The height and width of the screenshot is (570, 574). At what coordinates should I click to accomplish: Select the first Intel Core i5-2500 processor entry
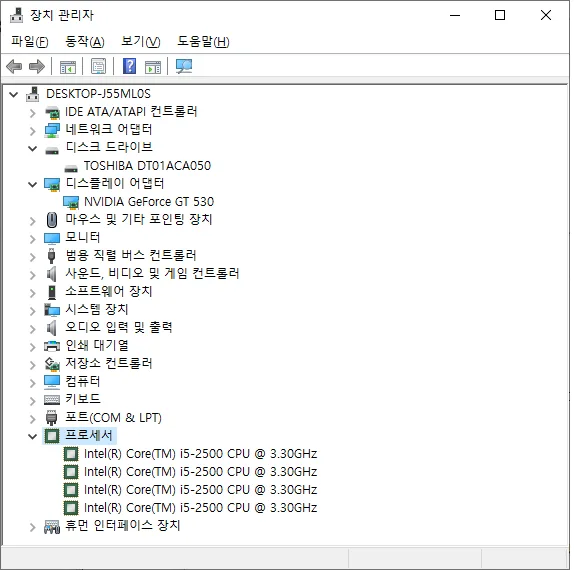(201, 454)
